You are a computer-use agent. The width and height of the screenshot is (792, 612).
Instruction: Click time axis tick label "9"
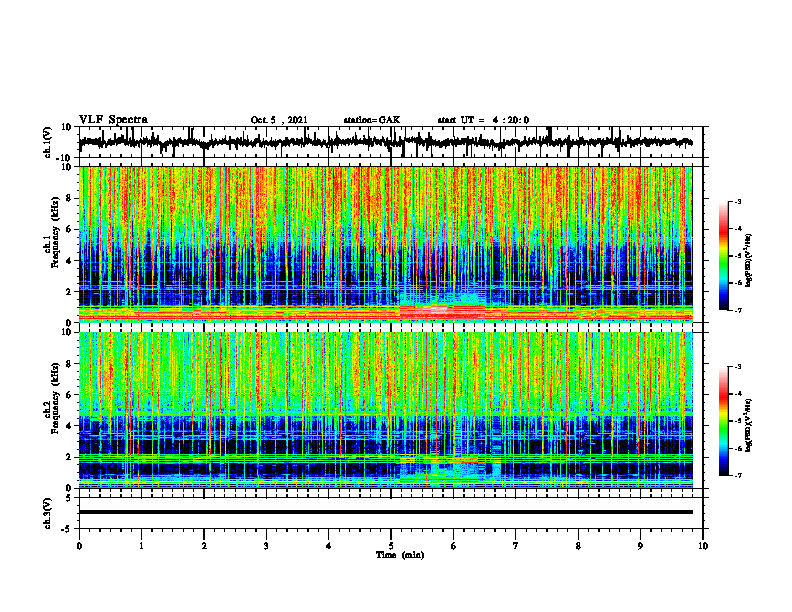(x=640, y=546)
